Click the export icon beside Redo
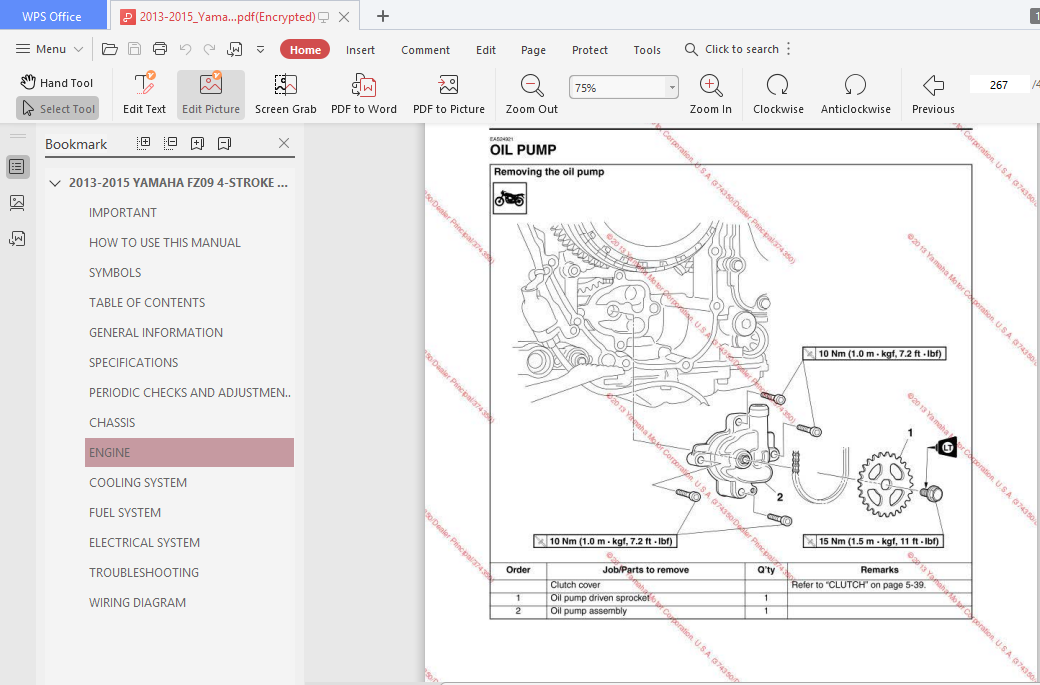This screenshot has width=1040, height=685. pos(234,49)
